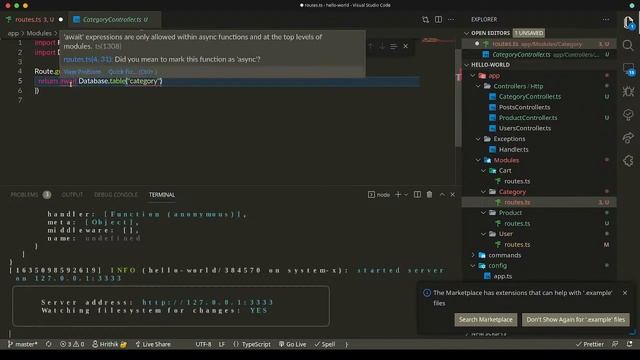Open the Run and Debug bug icon
Screen dimensions: 640x360
[x=628, y=91]
